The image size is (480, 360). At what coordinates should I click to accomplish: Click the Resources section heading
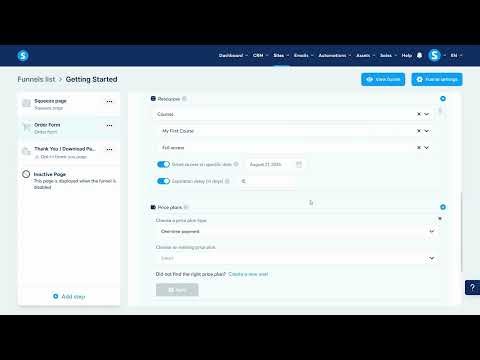[x=169, y=99]
